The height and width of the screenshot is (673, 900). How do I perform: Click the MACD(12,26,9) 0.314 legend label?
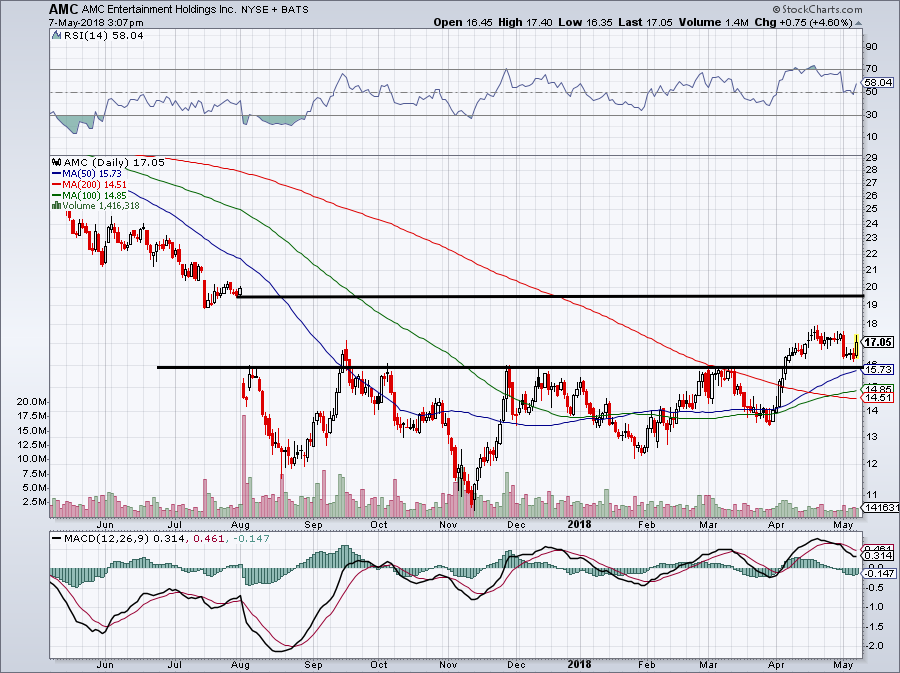124,538
